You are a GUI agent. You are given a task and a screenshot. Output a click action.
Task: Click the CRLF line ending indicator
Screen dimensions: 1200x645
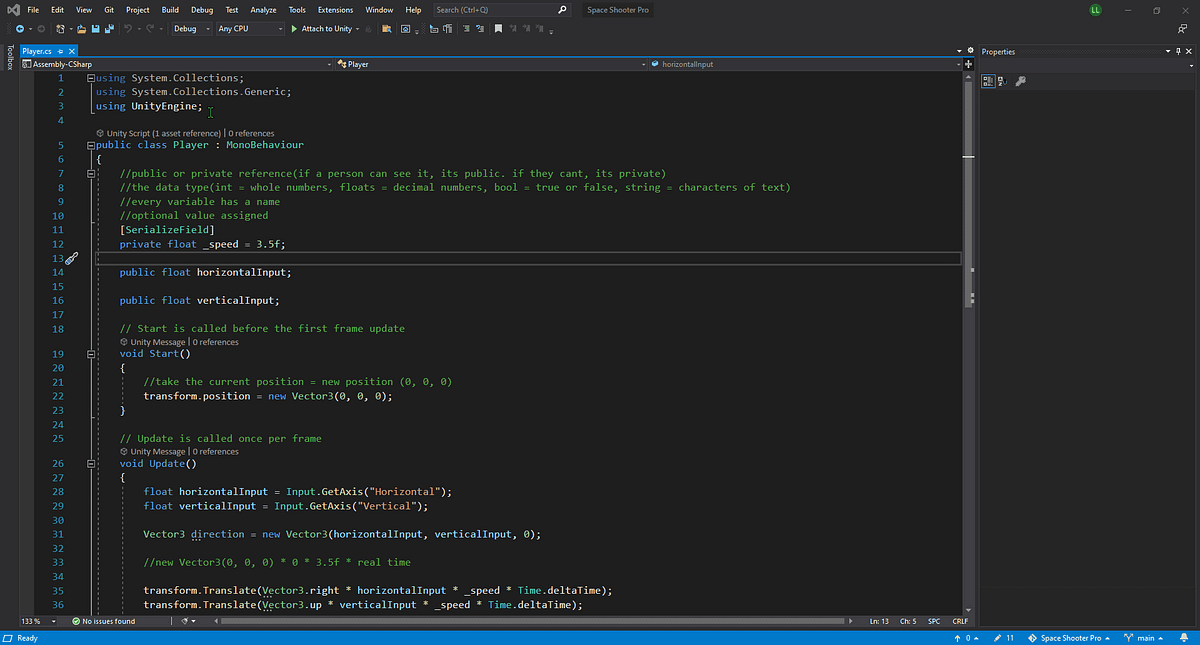960,622
